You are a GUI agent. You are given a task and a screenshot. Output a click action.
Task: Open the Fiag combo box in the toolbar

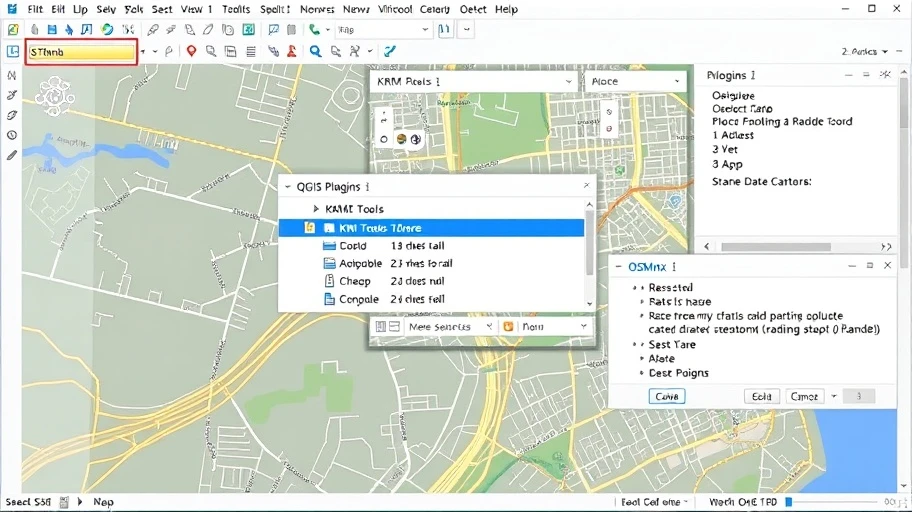(x=383, y=30)
